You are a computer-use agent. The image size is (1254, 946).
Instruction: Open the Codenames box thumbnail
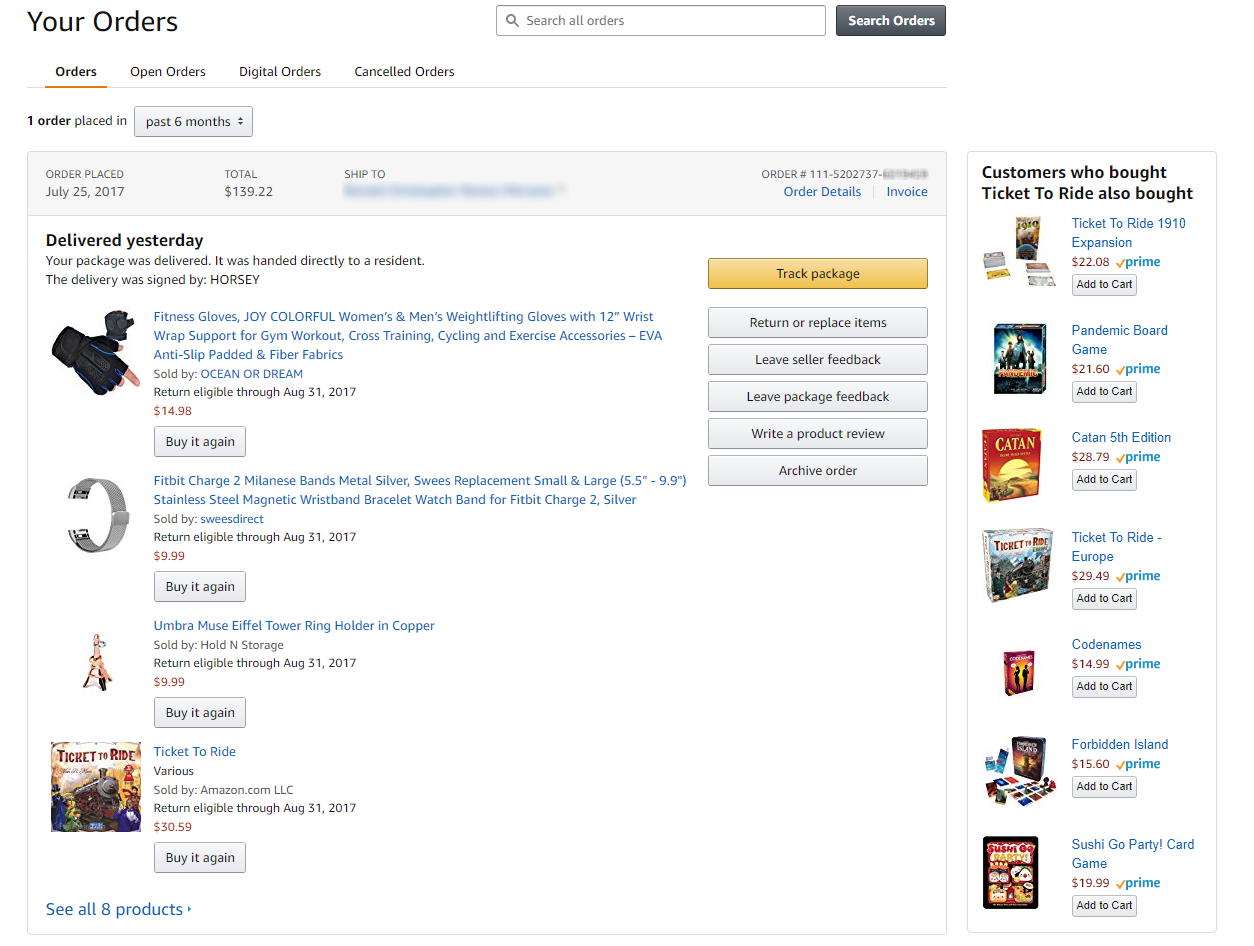(x=1019, y=673)
